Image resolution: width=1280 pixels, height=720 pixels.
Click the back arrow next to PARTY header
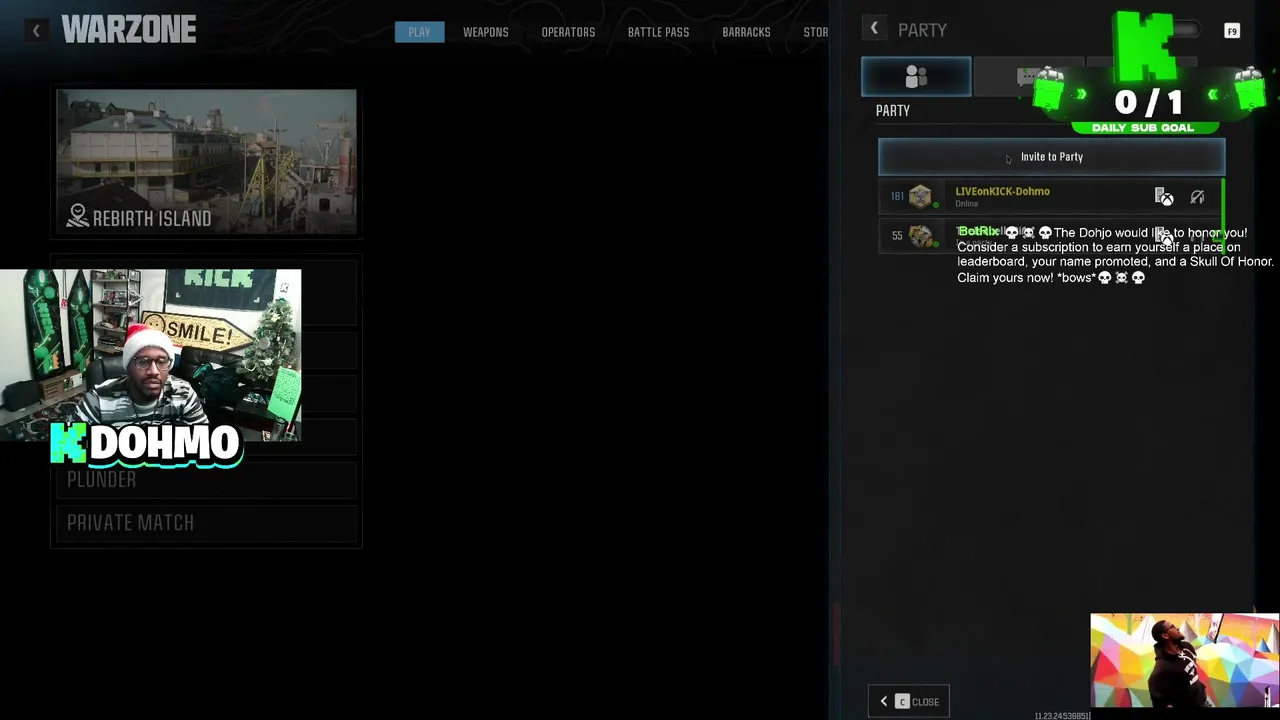[874, 29]
